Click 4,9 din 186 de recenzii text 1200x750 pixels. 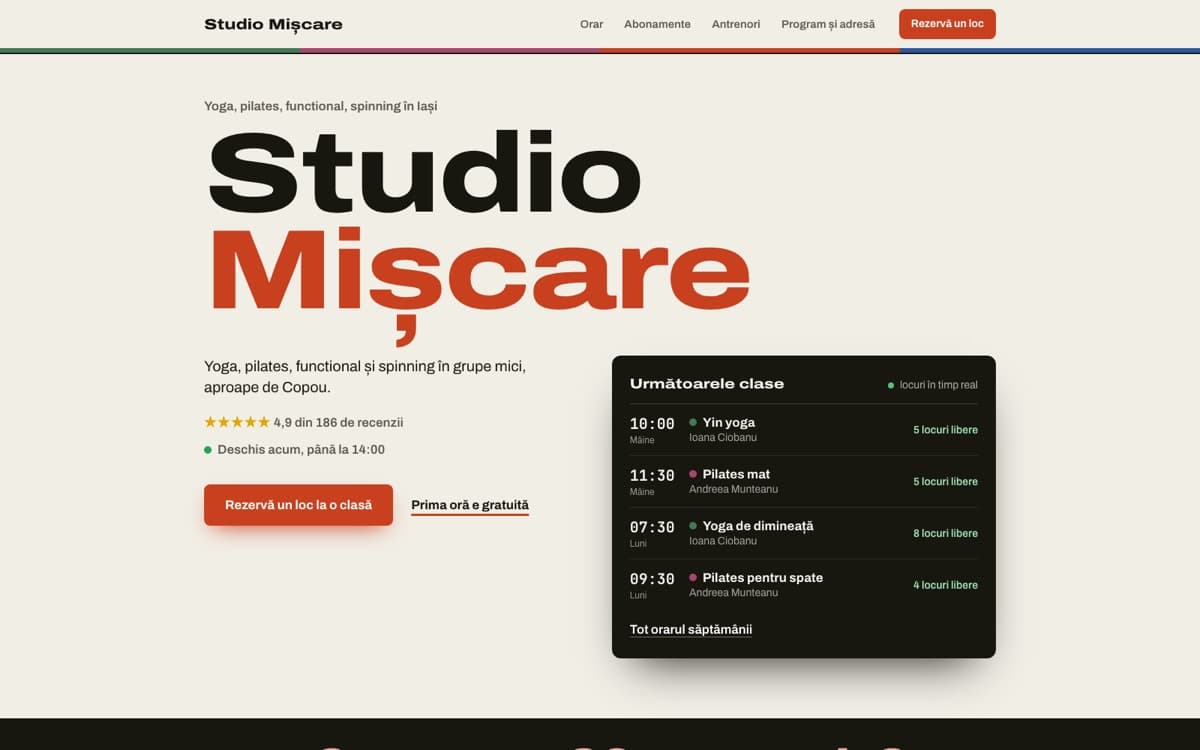338,423
